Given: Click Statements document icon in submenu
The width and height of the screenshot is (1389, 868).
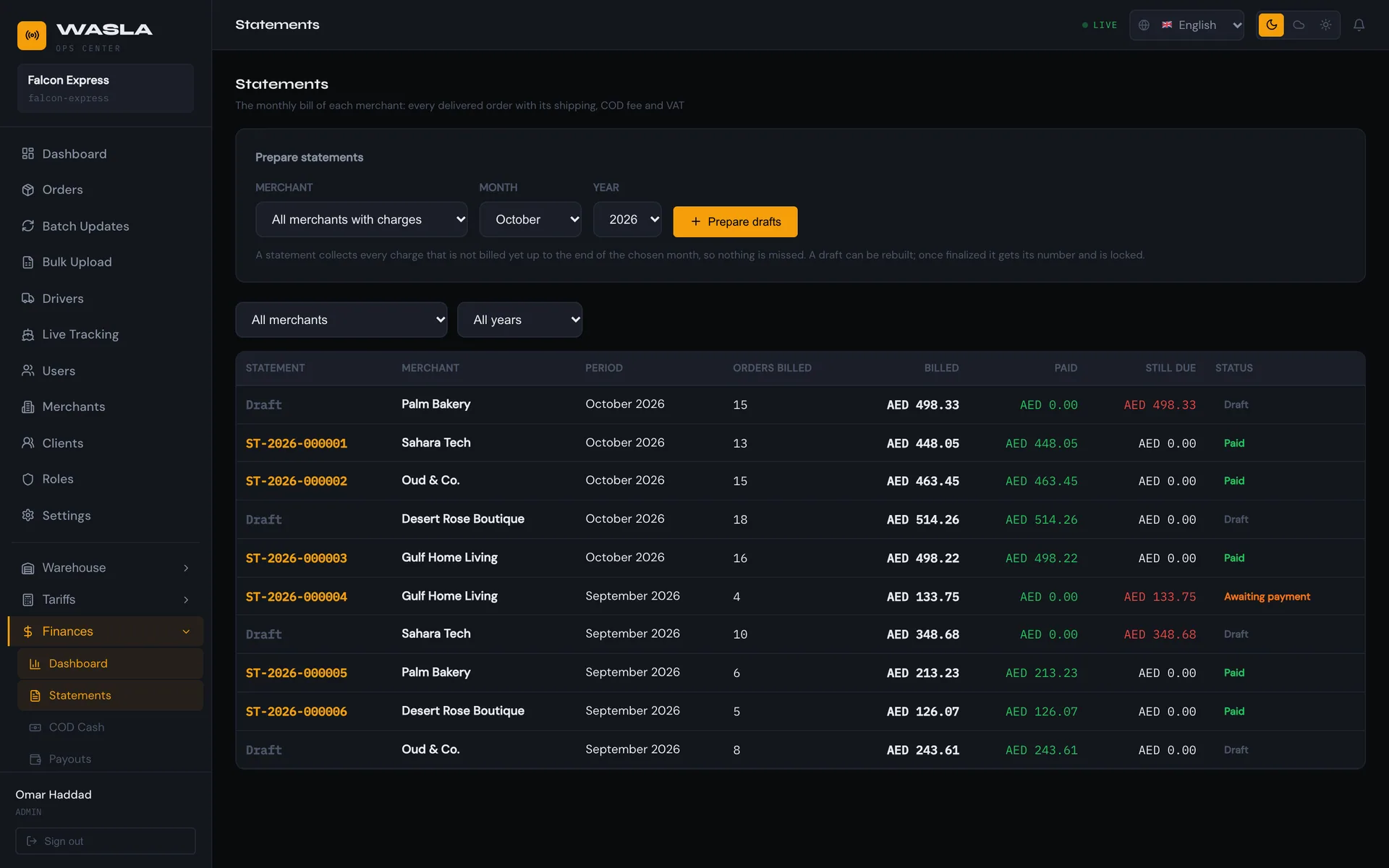Looking at the screenshot, I should coord(35,695).
